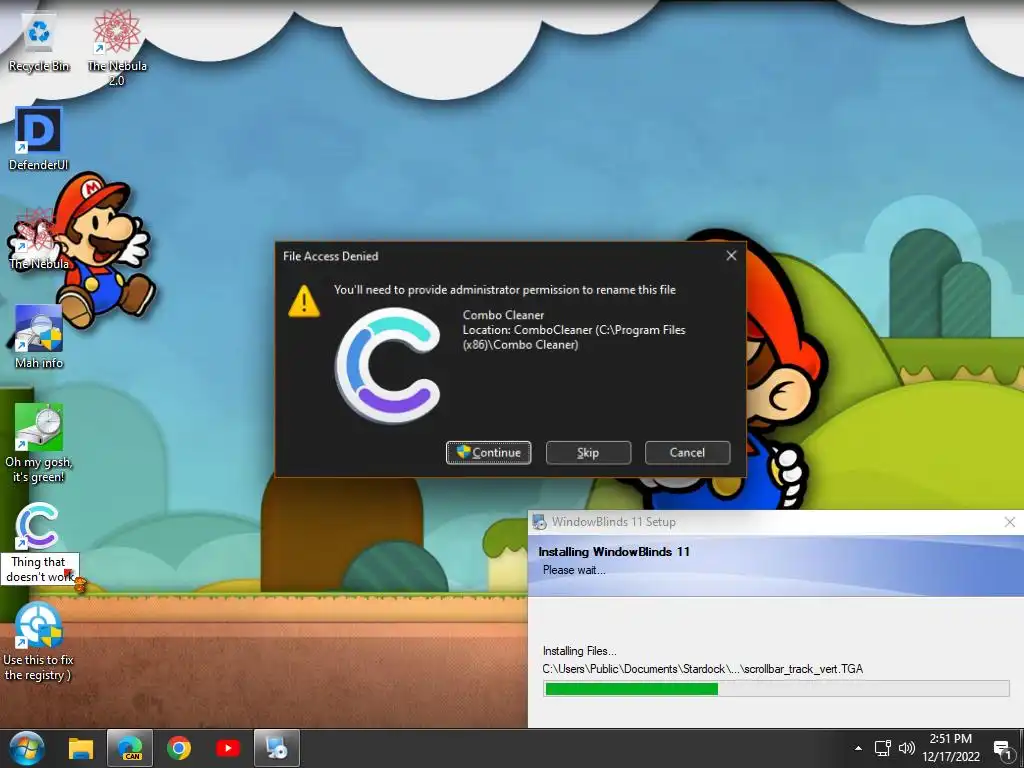Screen dimensions: 1024x768
Task: Click the 'Combo Cleaner' name in dialog
Action: pyautogui.click(x=504, y=315)
